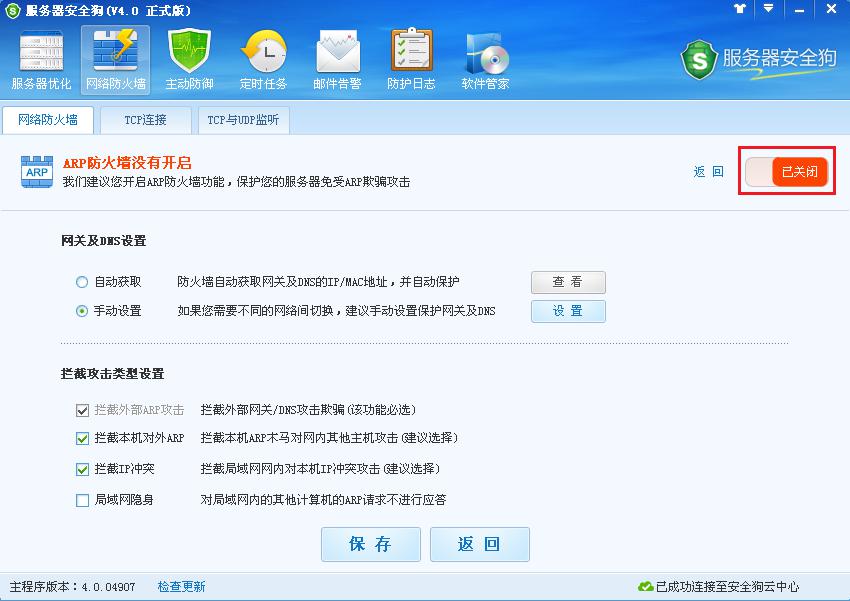Select the 自动获取 radio button

point(81,281)
